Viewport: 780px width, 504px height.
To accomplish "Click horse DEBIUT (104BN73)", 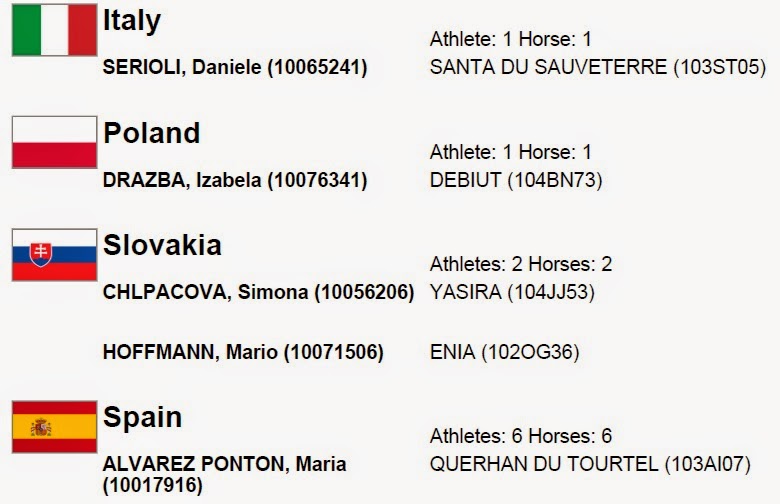I will (x=516, y=180).
